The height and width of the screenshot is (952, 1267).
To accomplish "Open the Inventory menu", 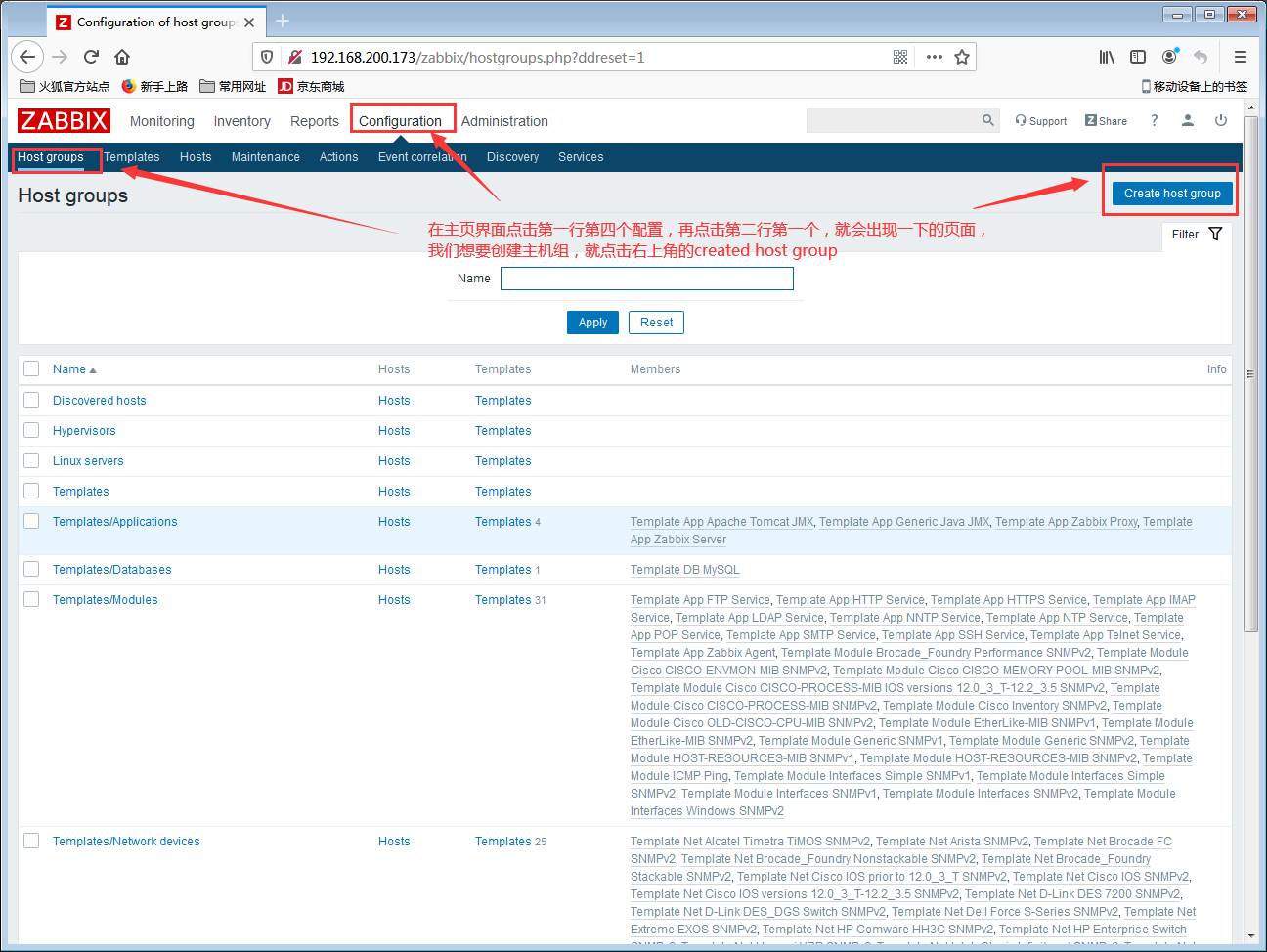I will pos(242,121).
